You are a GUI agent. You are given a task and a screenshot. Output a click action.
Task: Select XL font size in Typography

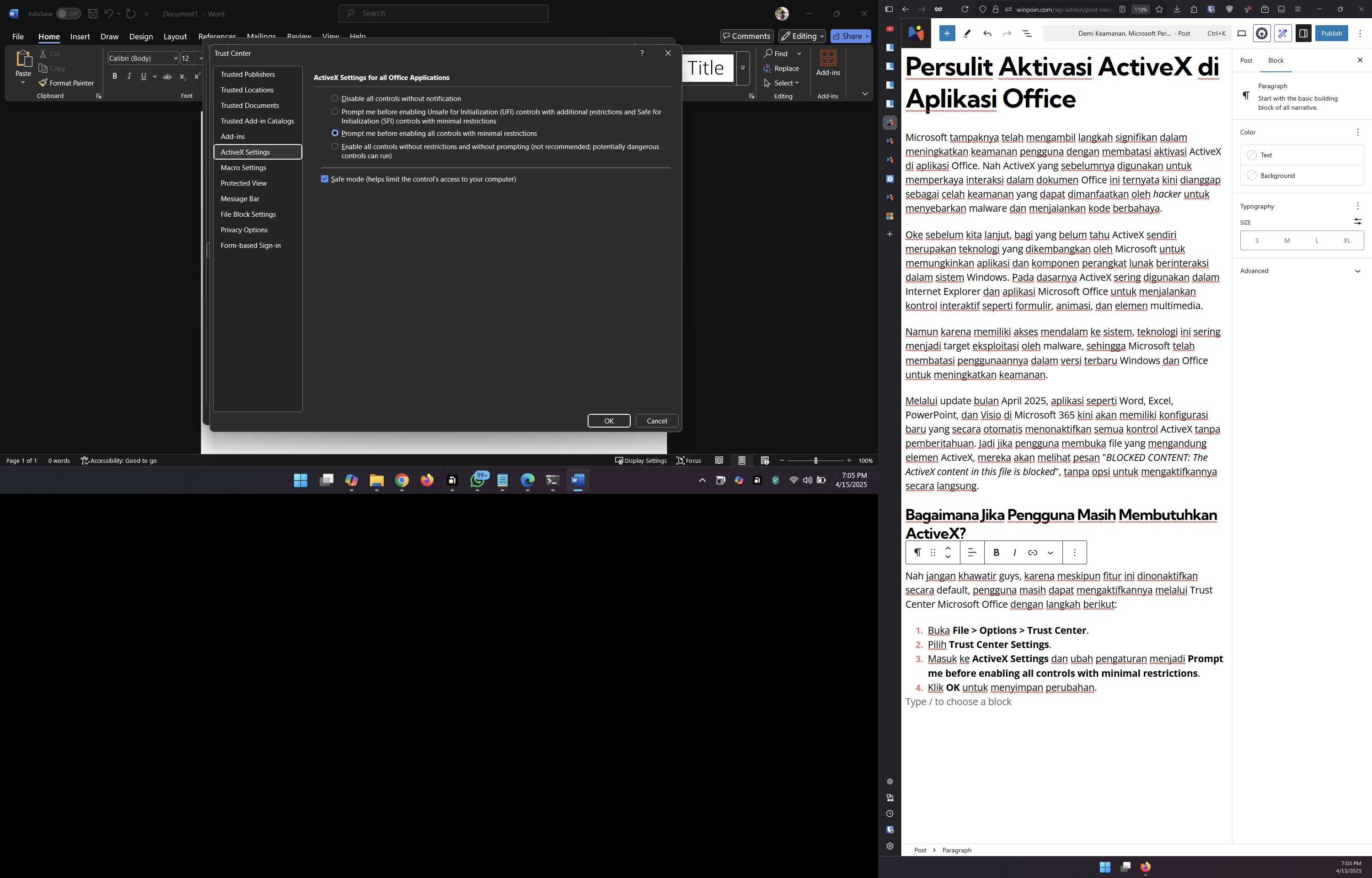click(1347, 241)
